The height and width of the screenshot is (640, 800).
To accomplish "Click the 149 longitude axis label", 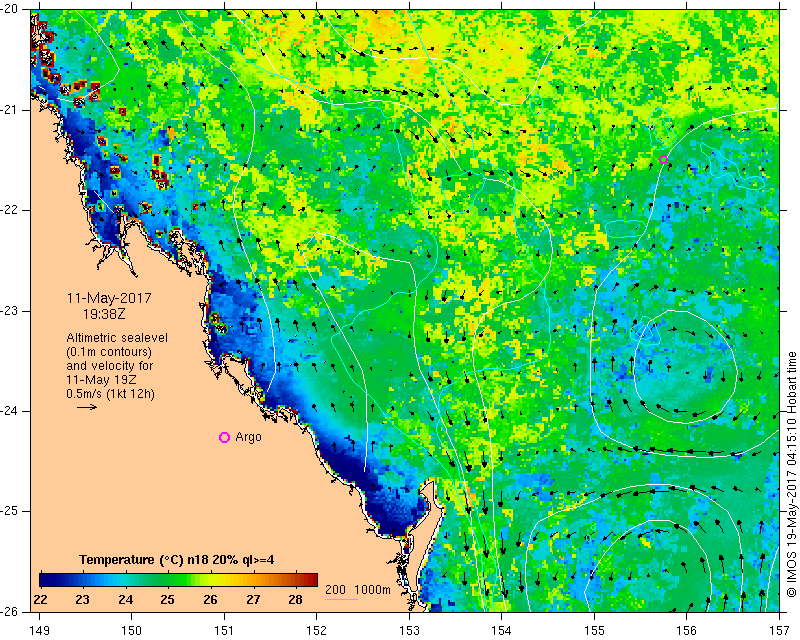I will (x=40, y=631).
